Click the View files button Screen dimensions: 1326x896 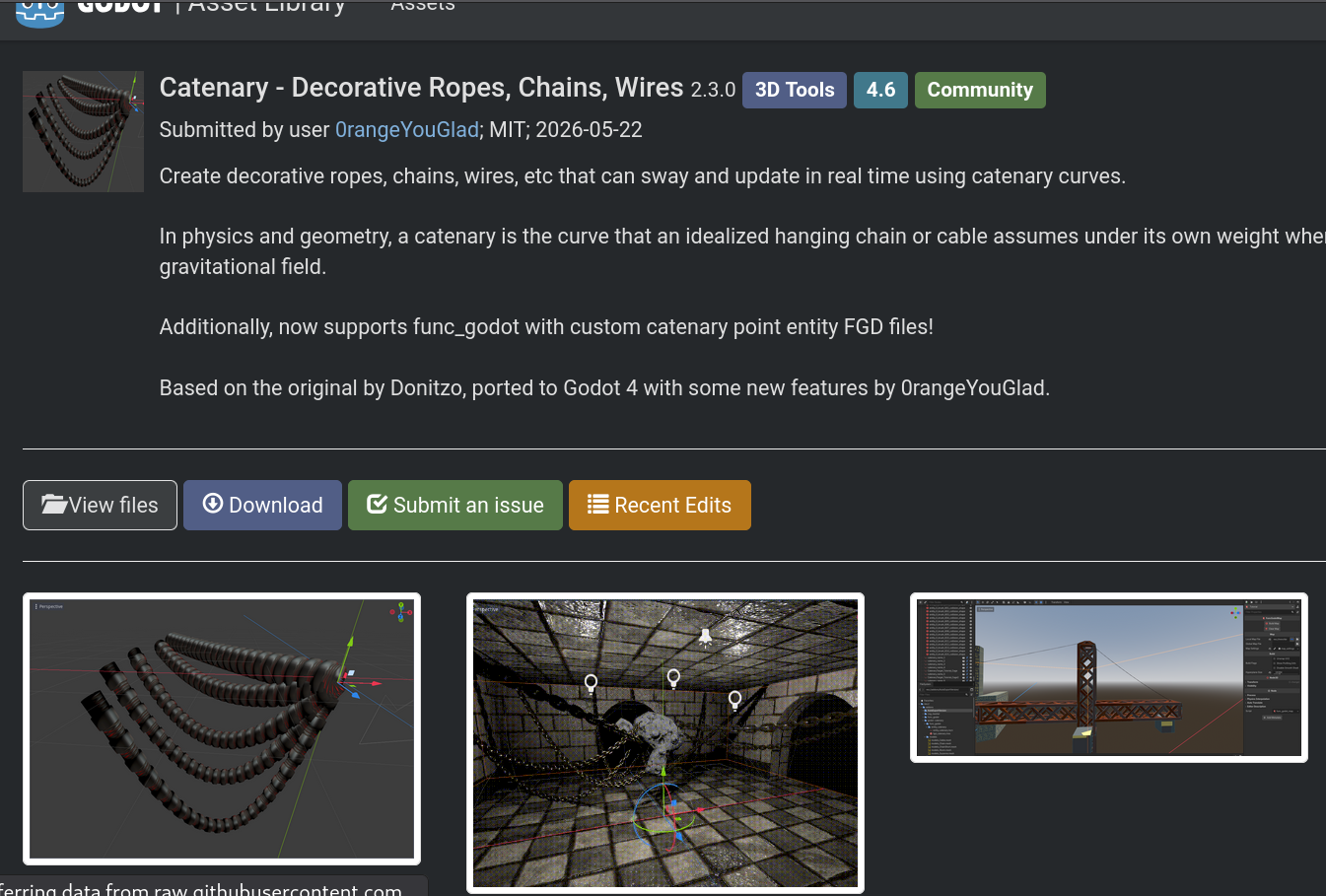point(100,505)
